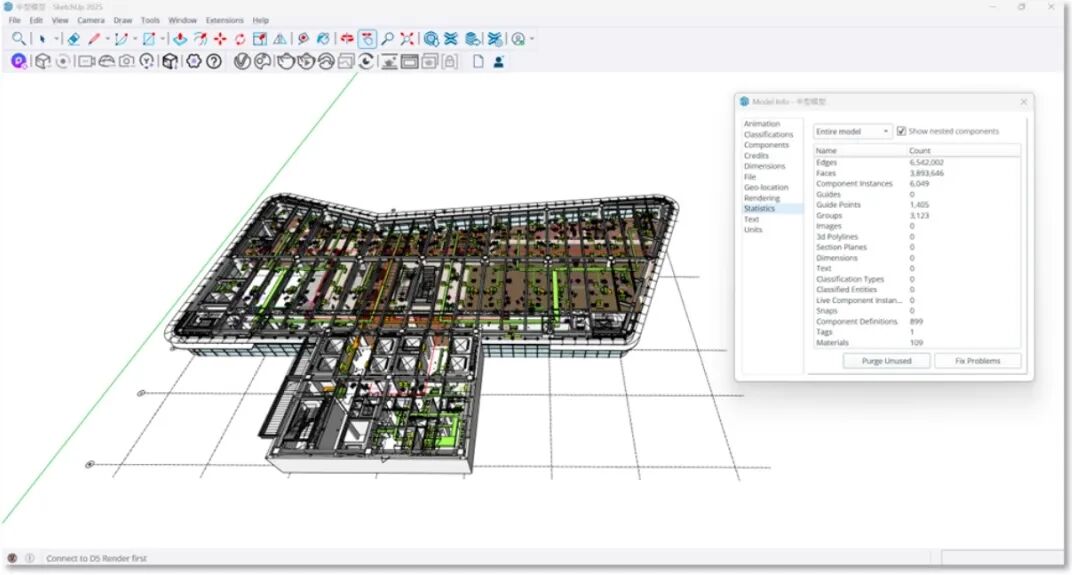Viewport: 1072px width, 575px height.
Task: Click the Search magnifier icon in toolbar
Action: click(19, 39)
